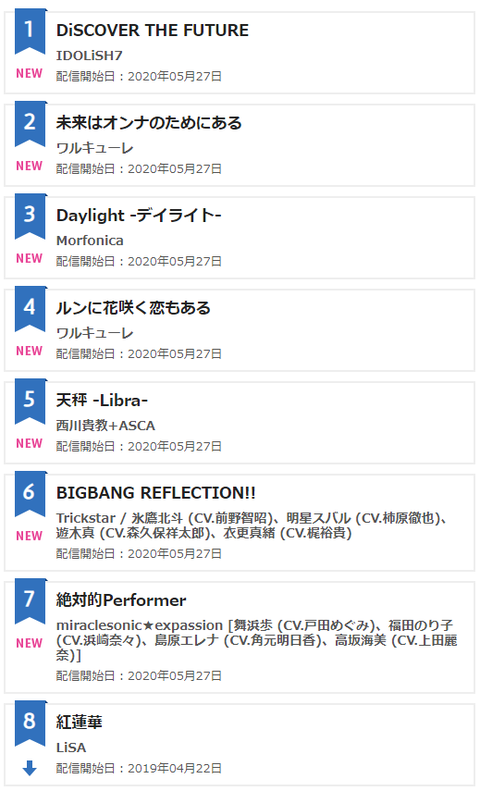Screen dimensions: 480x791
Task: Open song 未来はオンナのためにある
Action: tap(149, 123)
